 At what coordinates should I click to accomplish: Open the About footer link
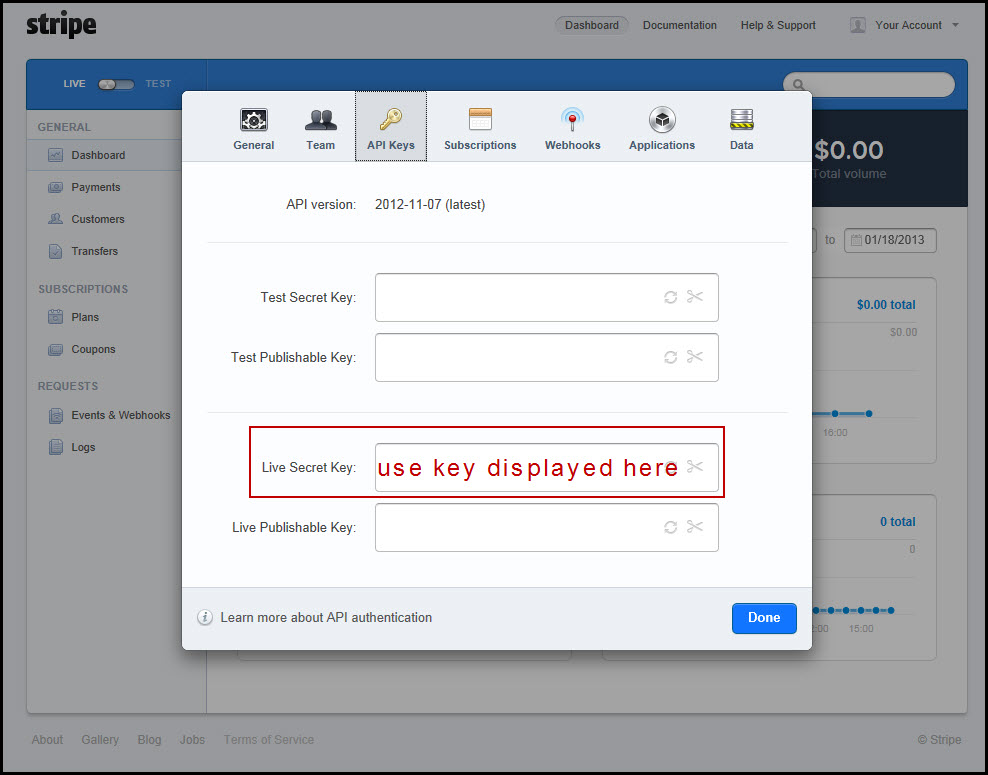pyautogui.click(x=47, y=740)
